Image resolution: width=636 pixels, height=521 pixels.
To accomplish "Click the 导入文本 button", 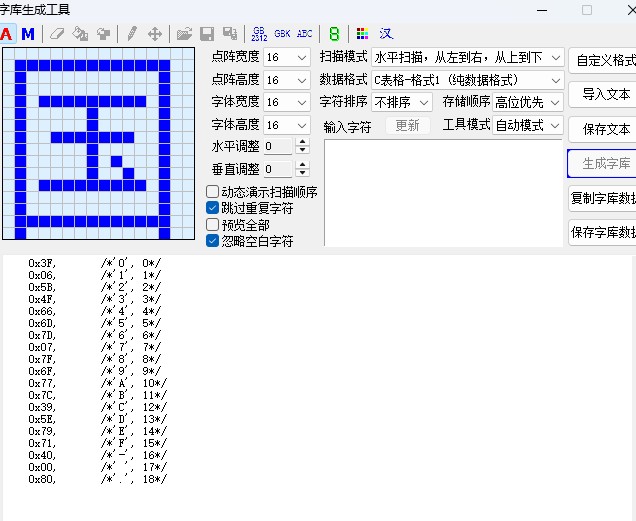I will coord(602,95).
